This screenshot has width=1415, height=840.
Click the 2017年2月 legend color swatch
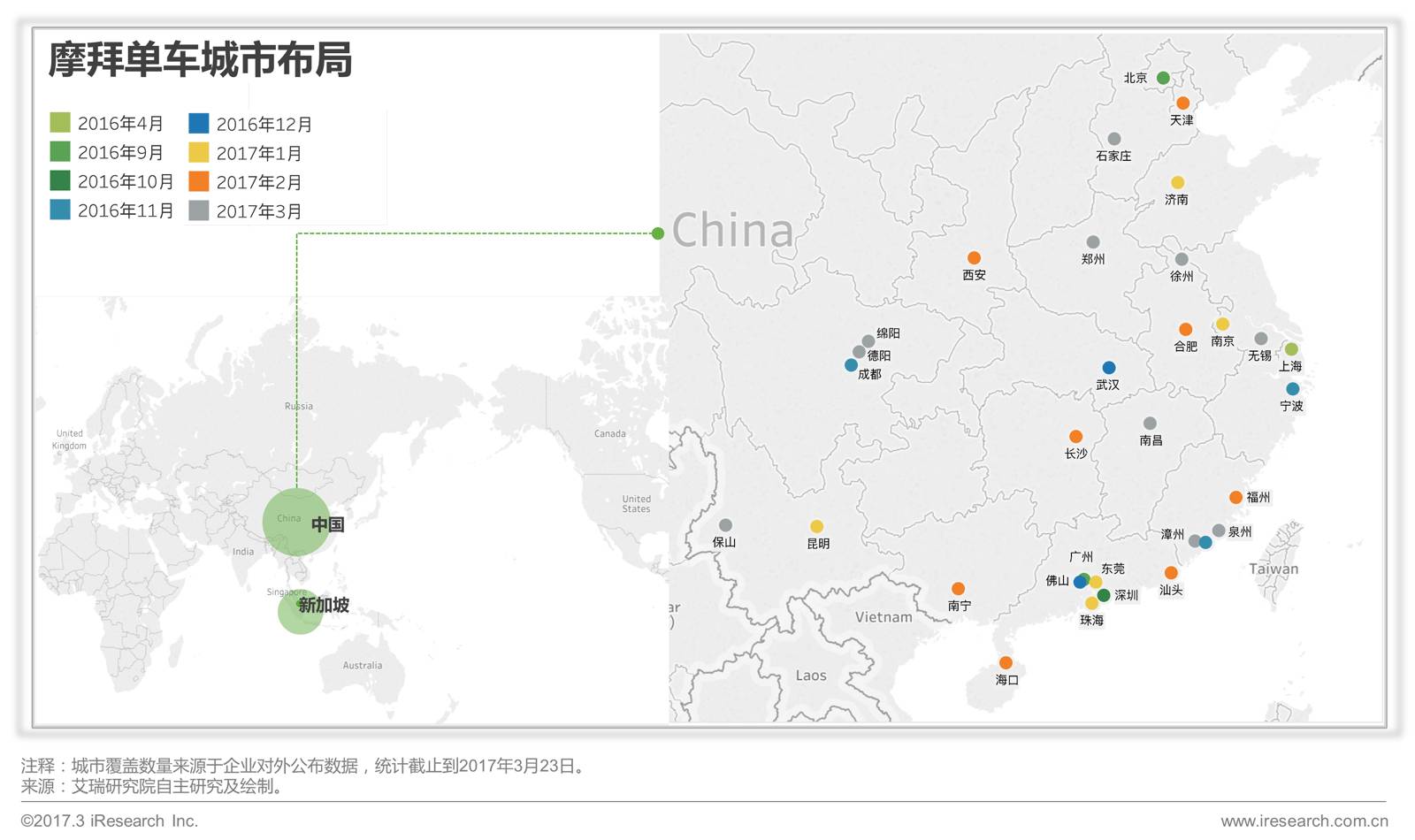click(x=199, y=181)
